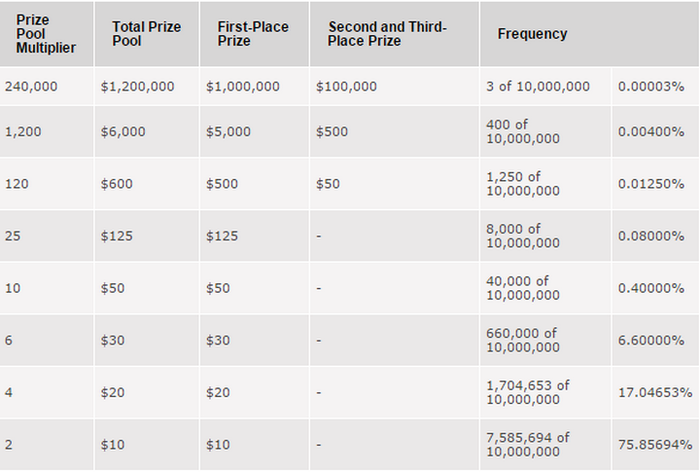This screenshot has width=700, height=473.
Task: Click the 0.01250% percentage cell
Action: (650, 185)
